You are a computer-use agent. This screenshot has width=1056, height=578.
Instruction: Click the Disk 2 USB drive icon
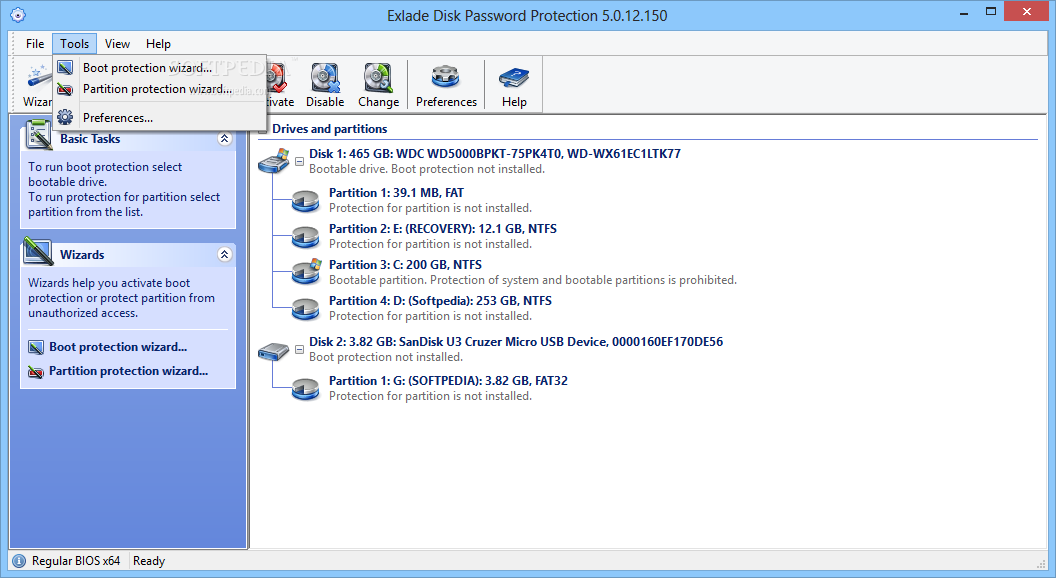(x=273, y=351)
